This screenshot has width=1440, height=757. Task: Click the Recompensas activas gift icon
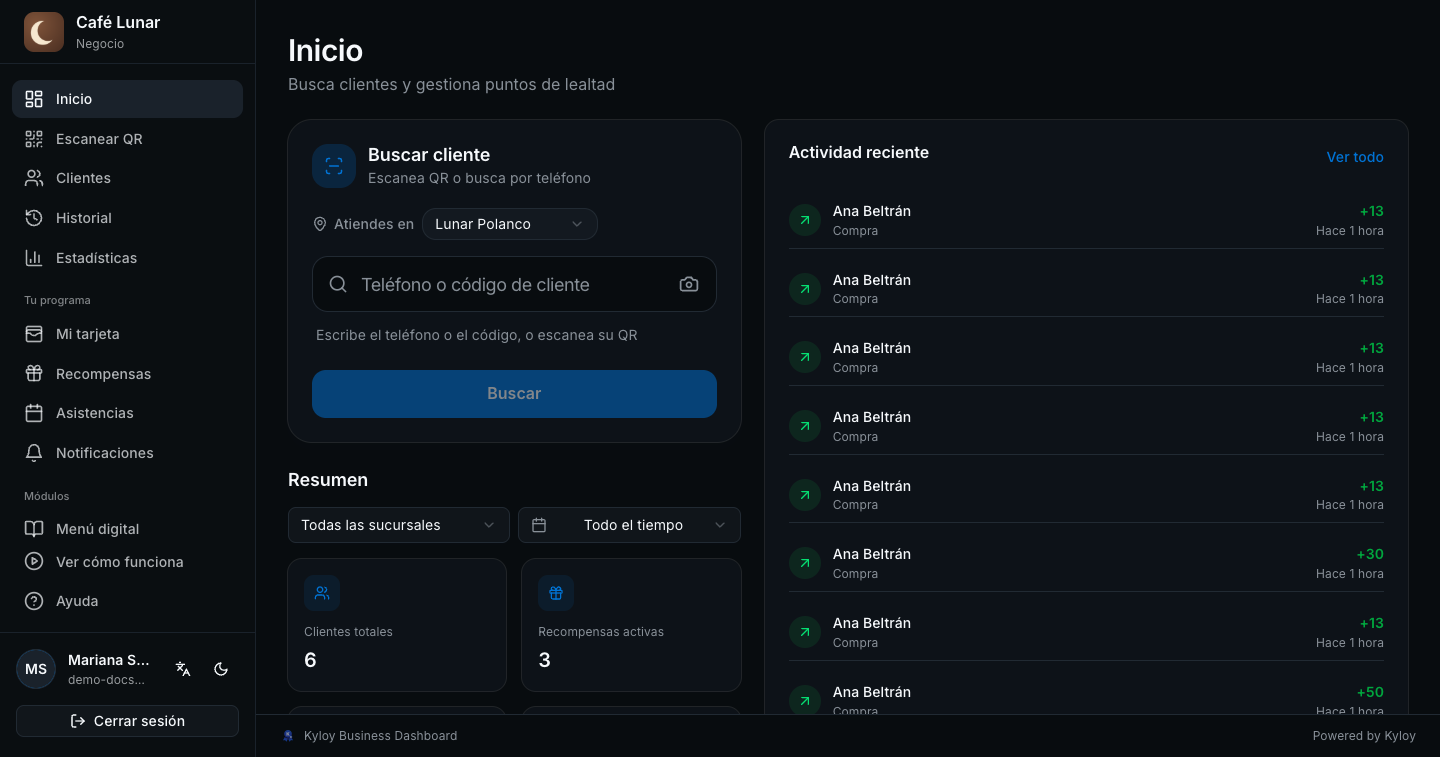point(556,593)
